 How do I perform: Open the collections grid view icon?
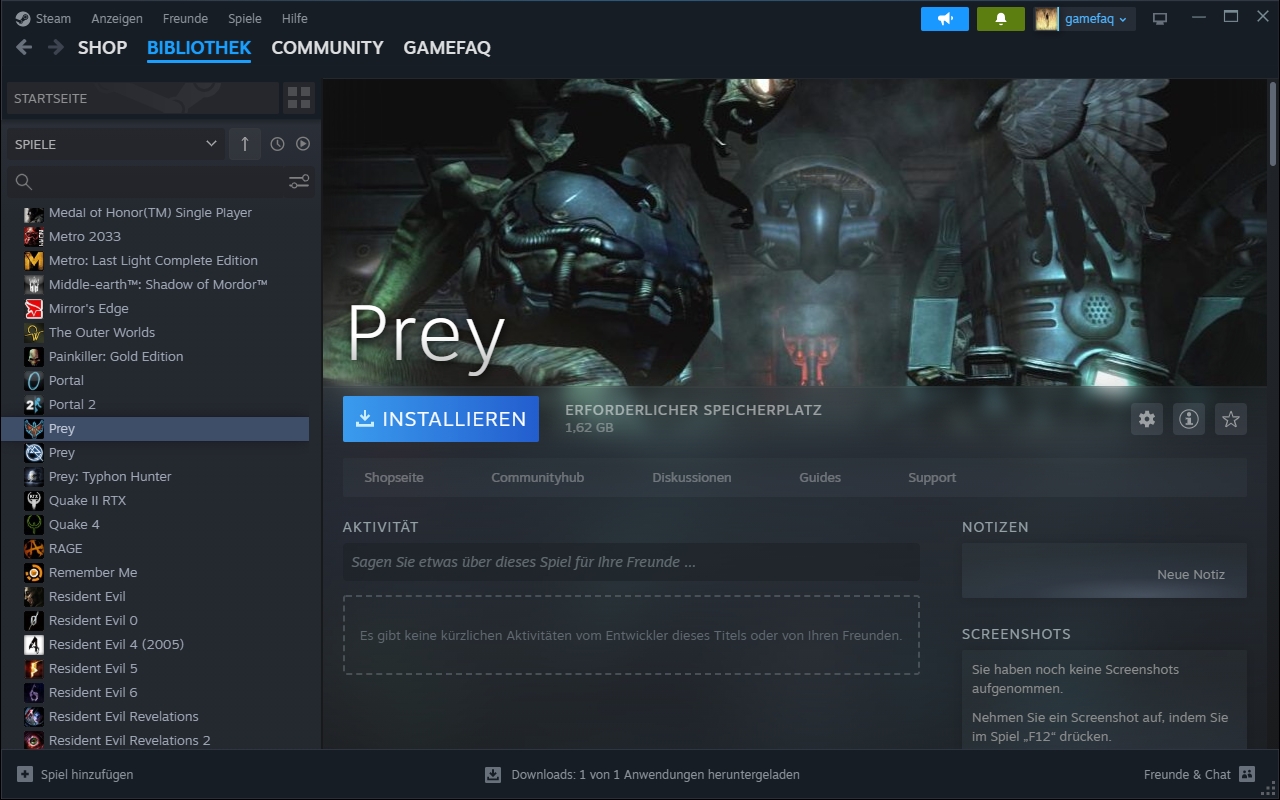[x=299, y=98]
